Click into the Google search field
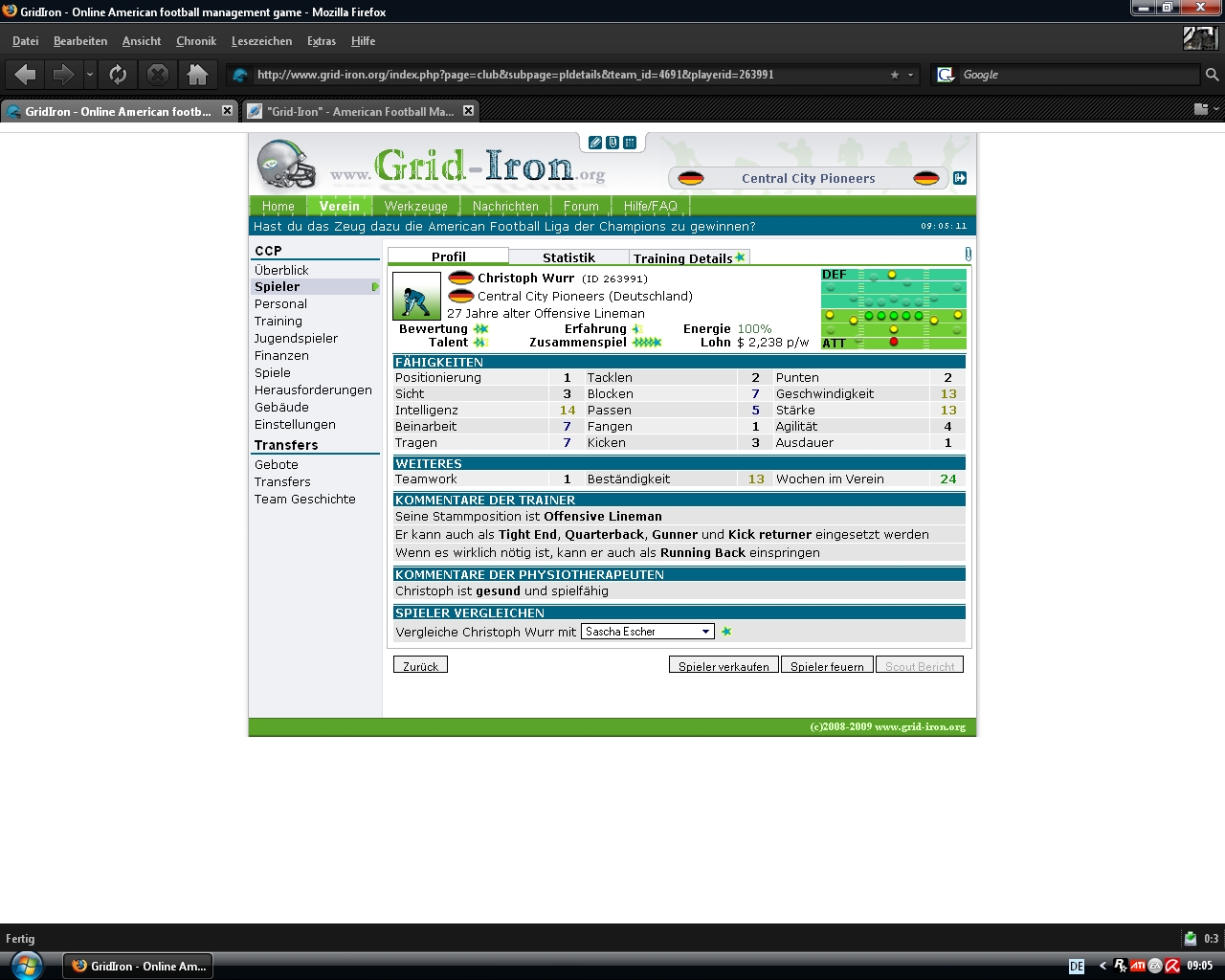Image resolution: width=1225 pixels, height=980 pixels. [x=1077, y=75]
